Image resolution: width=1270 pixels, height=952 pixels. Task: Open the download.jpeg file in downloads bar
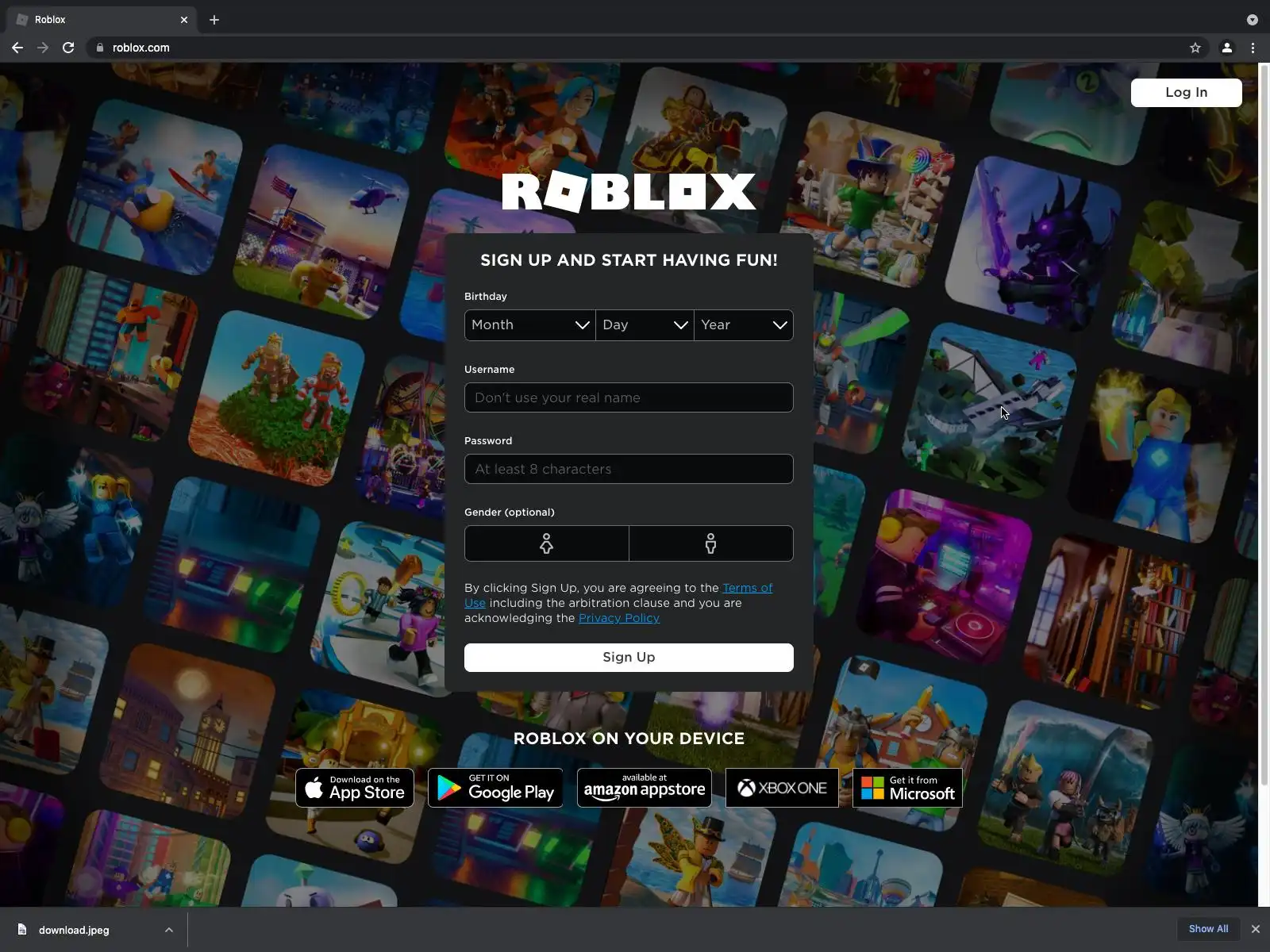pyautogui.click(x=74, y=930)
